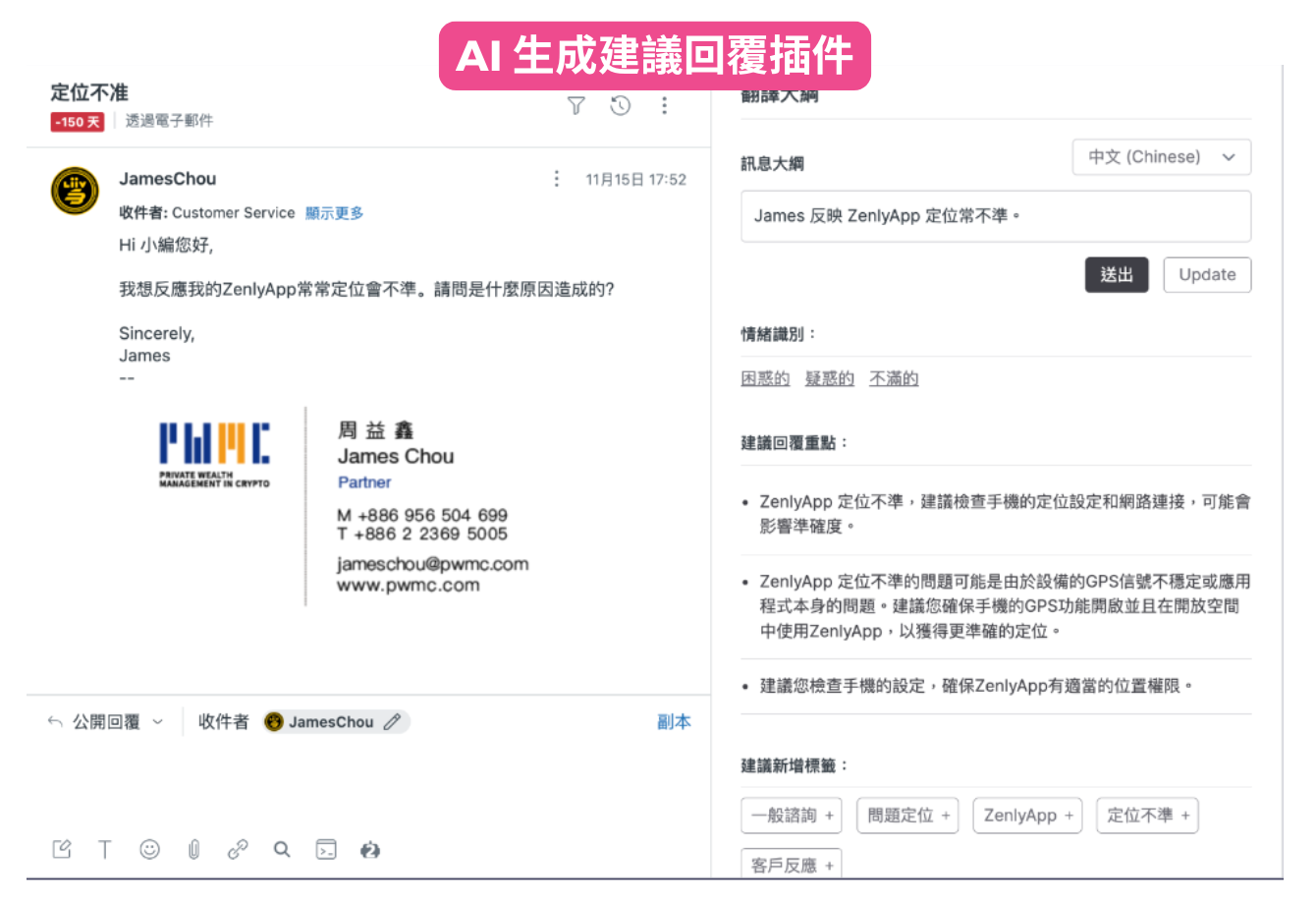1316x905 pixels.
Task: Click the 建議新增標籤 section heading
Action: (794, 766)
